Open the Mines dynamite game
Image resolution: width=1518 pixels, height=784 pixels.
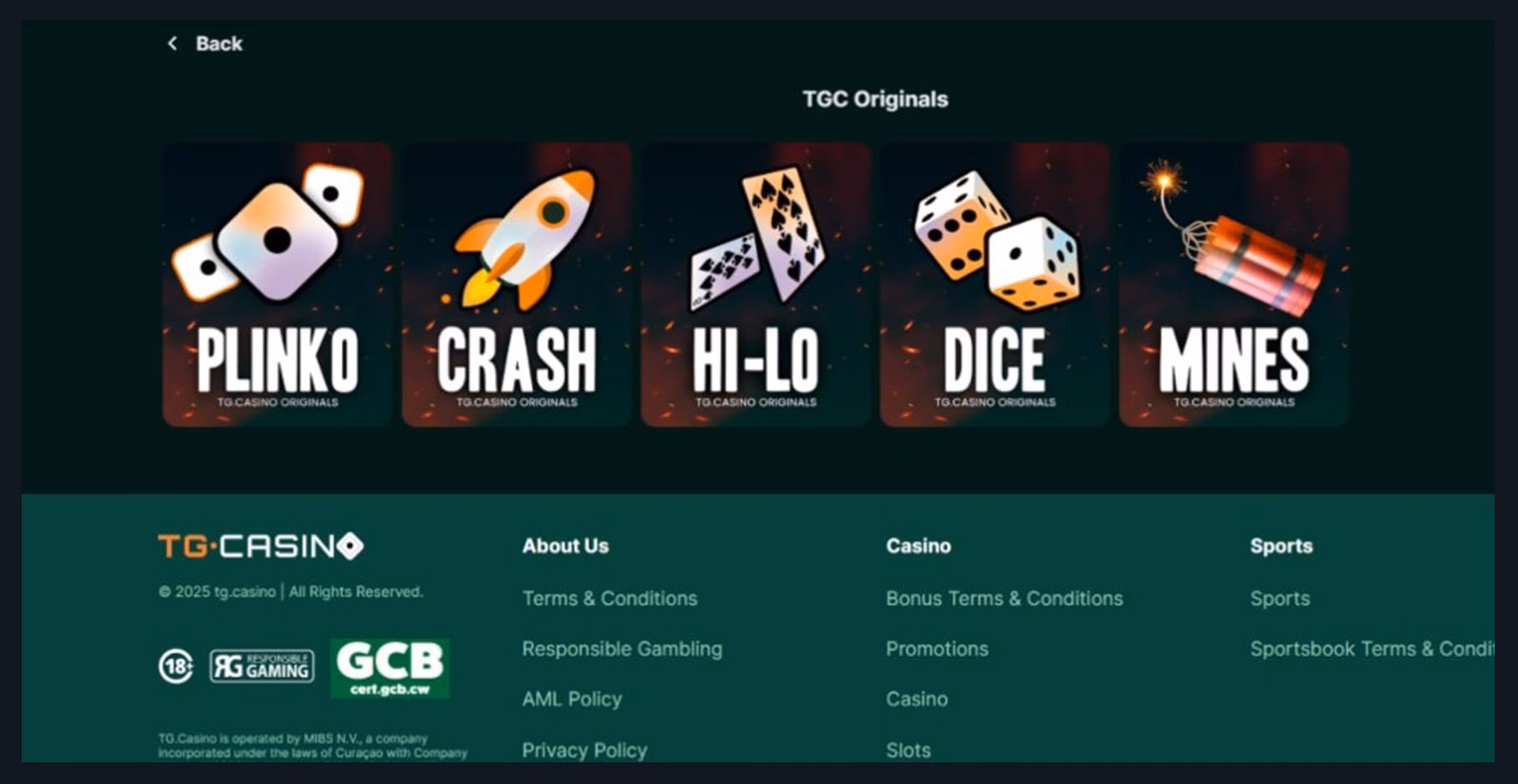[x=1234, y=284]
